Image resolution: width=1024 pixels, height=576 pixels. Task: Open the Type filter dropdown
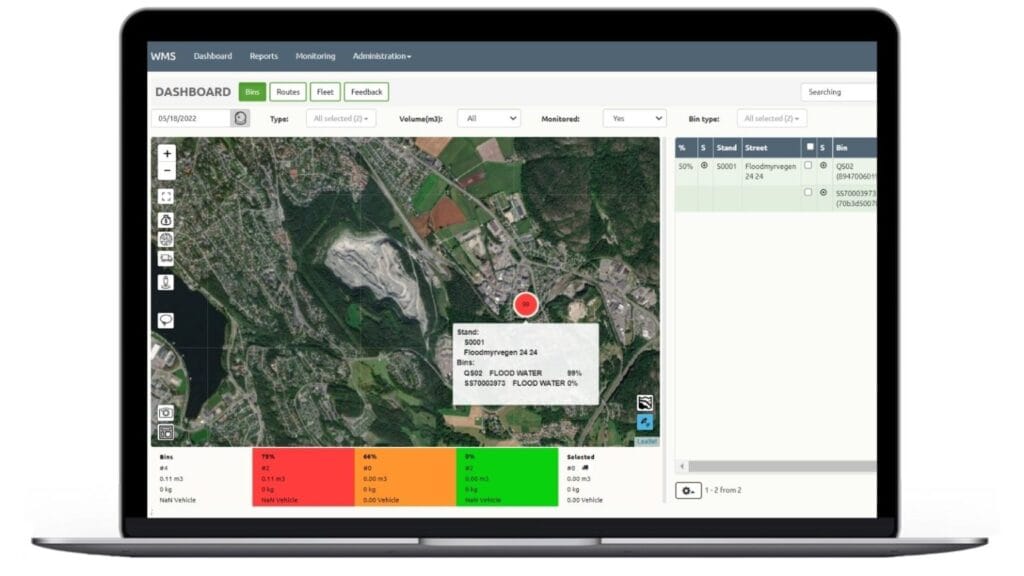pyautogui.click(x=341, y=118)
